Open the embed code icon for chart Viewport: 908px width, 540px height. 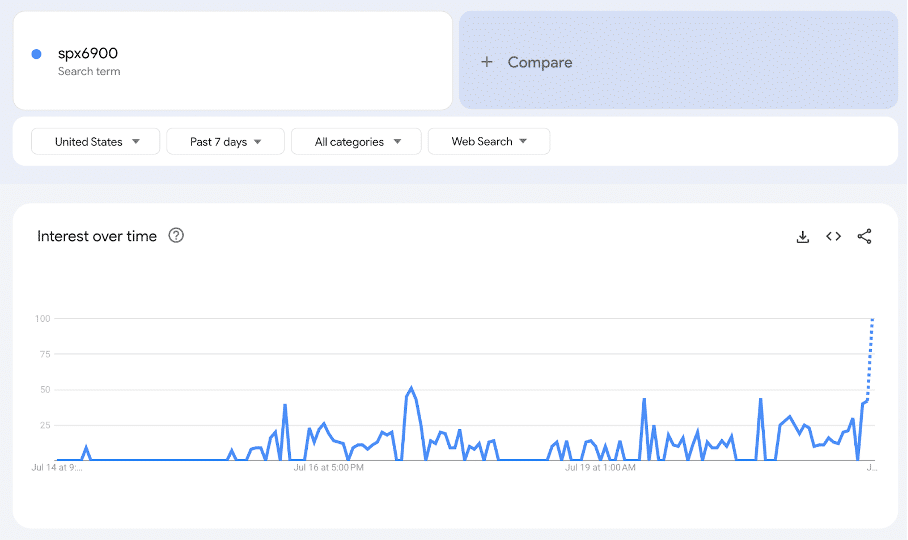(x=833, y=237)
